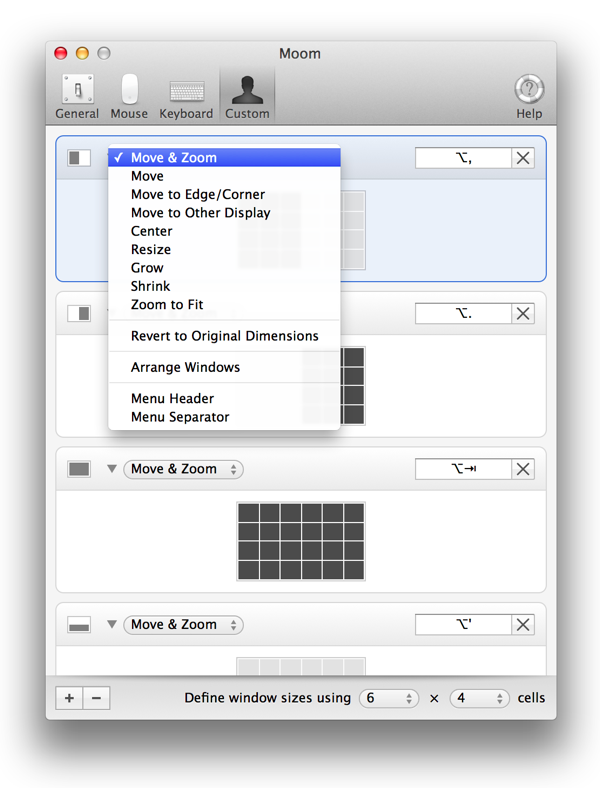Switch to the Mouse preferences tab
The image size is (600, 788).
tap(129, 97)
